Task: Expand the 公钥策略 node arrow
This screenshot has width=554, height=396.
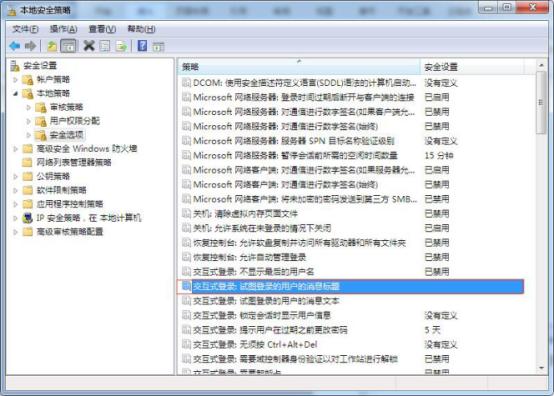Action: tap(15, 176)
